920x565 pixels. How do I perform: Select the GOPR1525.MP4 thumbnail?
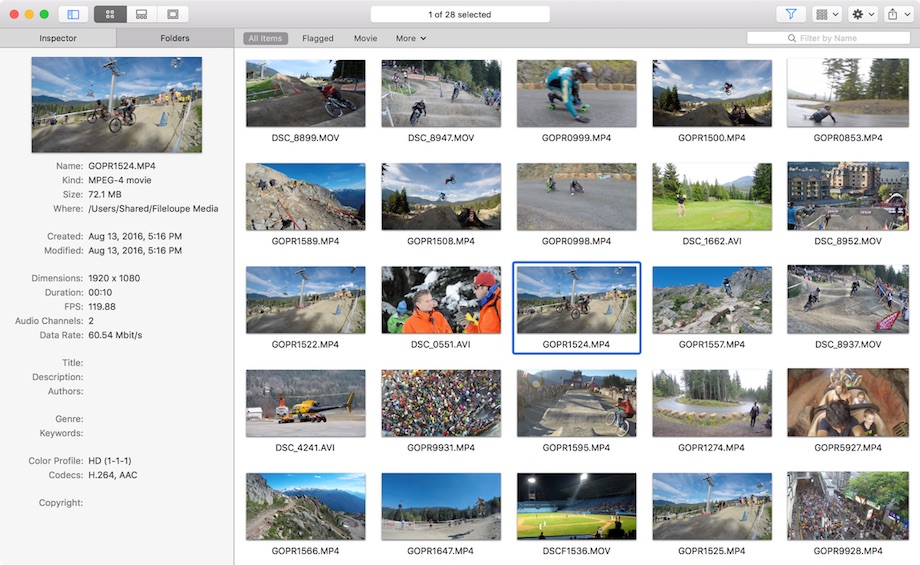click(712, 506)
